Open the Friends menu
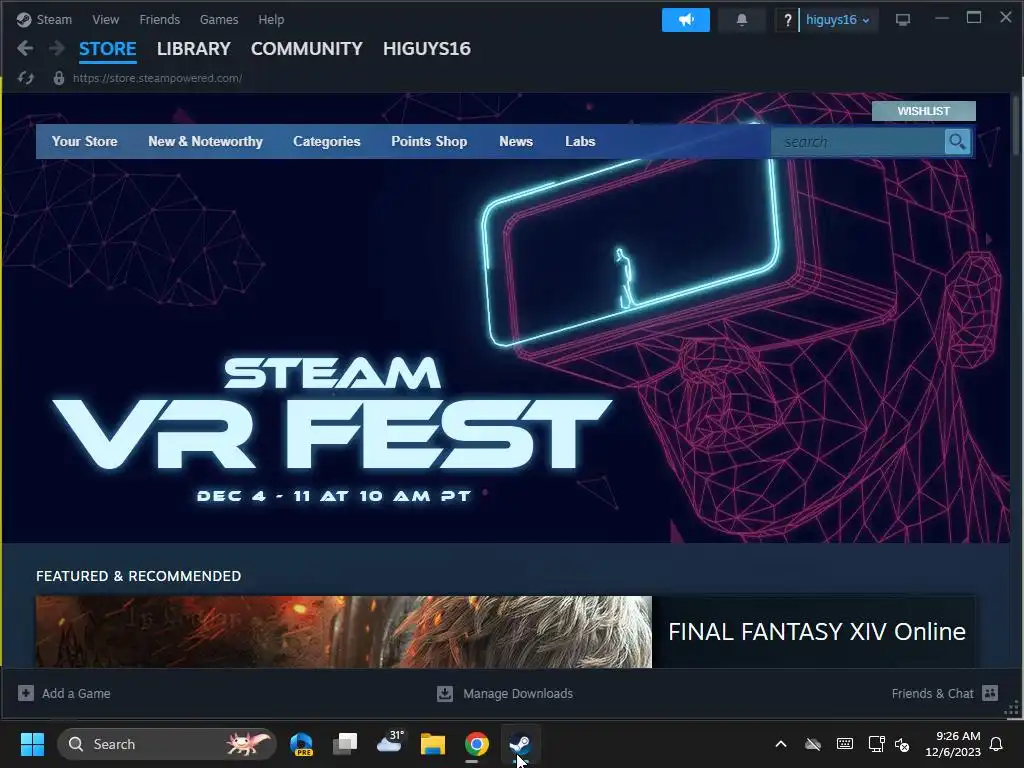The image size is (1024, 768). [x=159, y=20]
